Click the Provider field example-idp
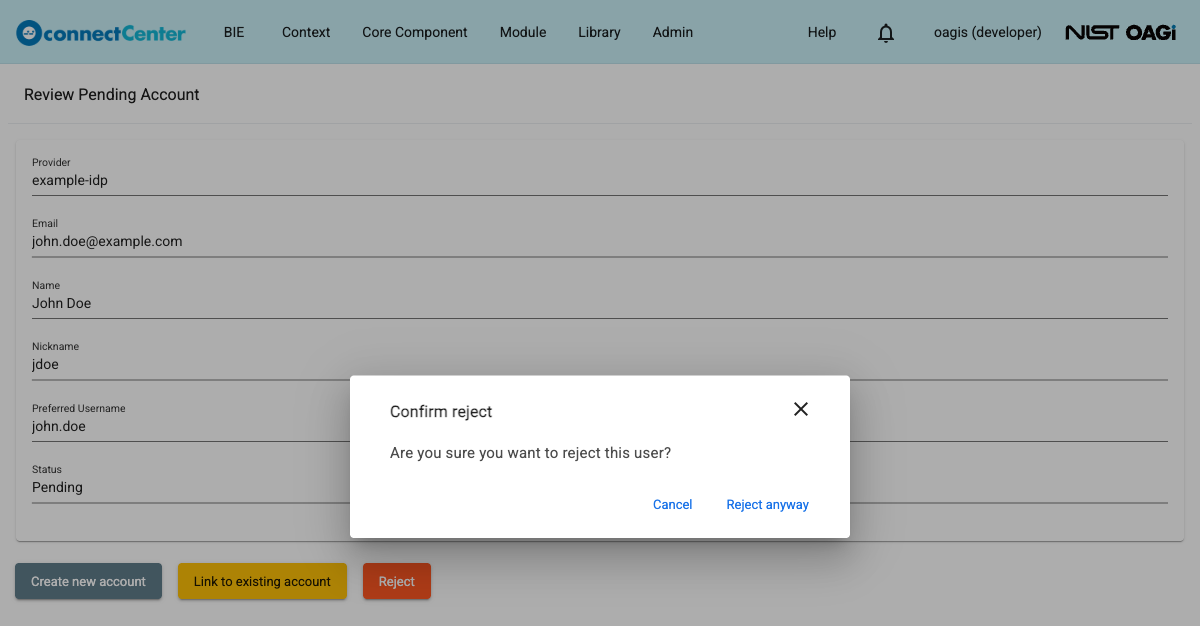This screenshot has width=1200, height=626. pos(600,173)
